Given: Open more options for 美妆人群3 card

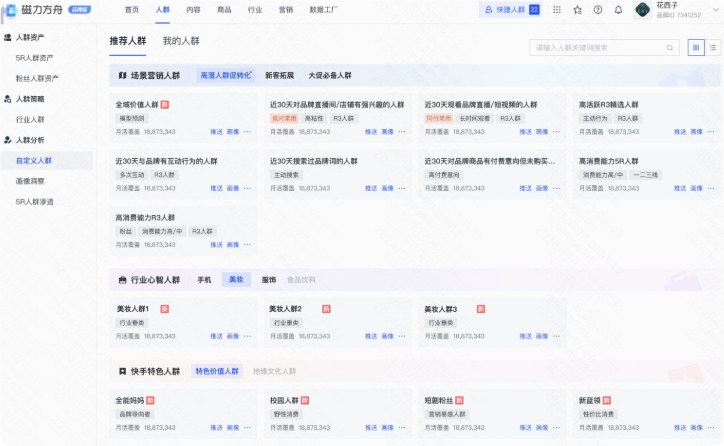Looking at the screenshot, I should (556, 336).
